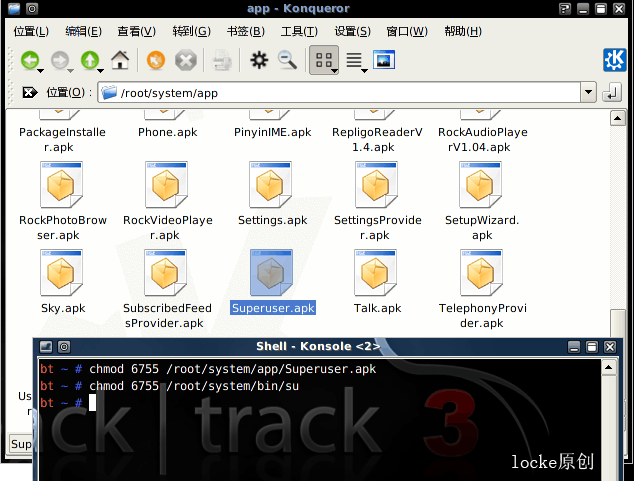The image size is (634, 481).
Task: Click the /root/system/app location field
Action: click(339, 93)
